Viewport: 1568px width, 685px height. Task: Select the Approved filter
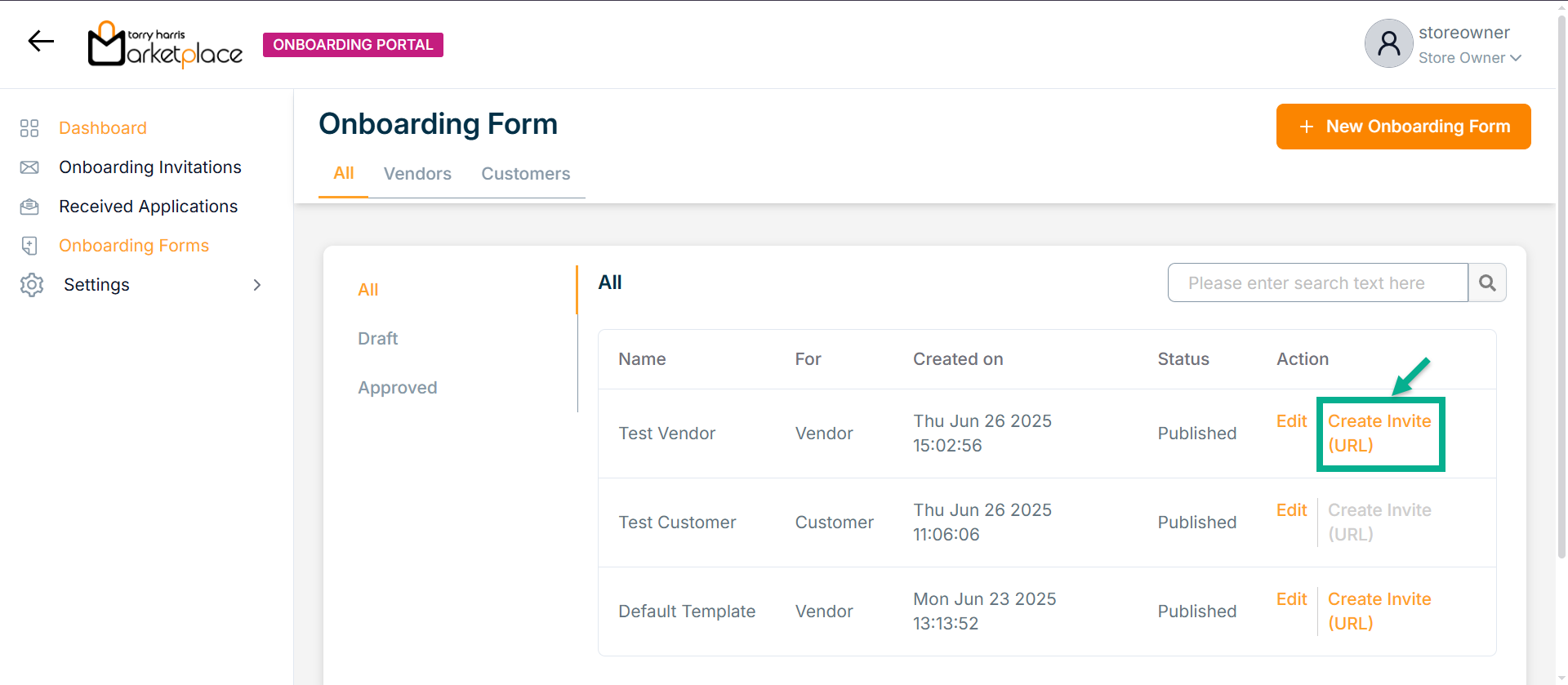397,388
